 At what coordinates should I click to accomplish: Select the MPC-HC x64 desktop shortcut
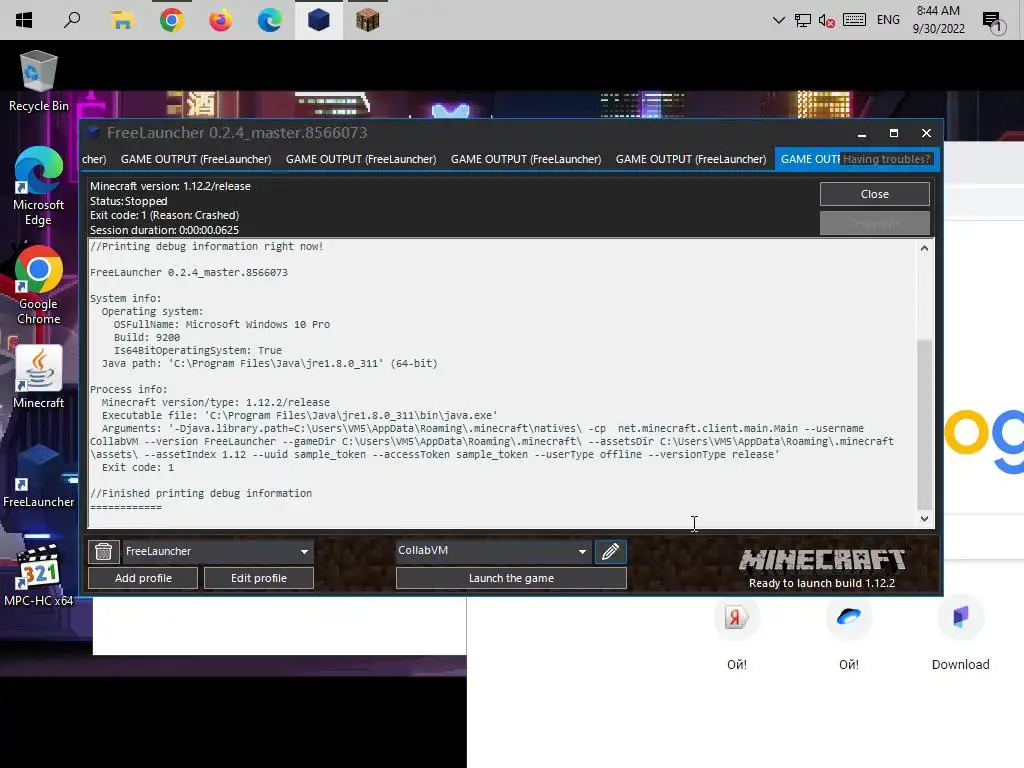(x=39, y=575)
